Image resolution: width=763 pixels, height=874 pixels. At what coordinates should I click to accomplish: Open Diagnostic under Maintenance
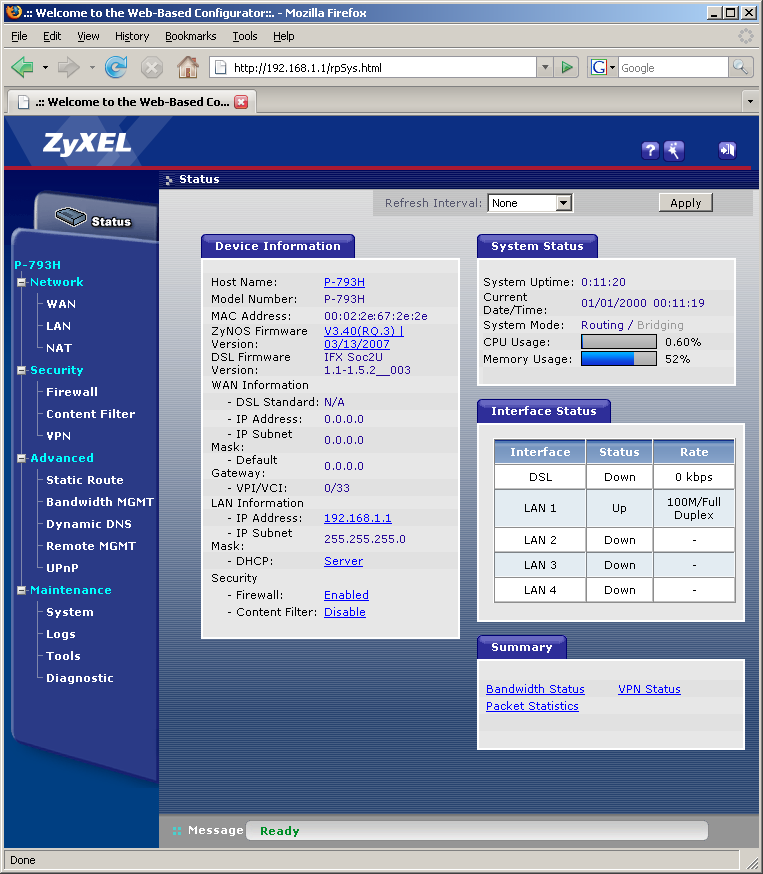[80, 678]
